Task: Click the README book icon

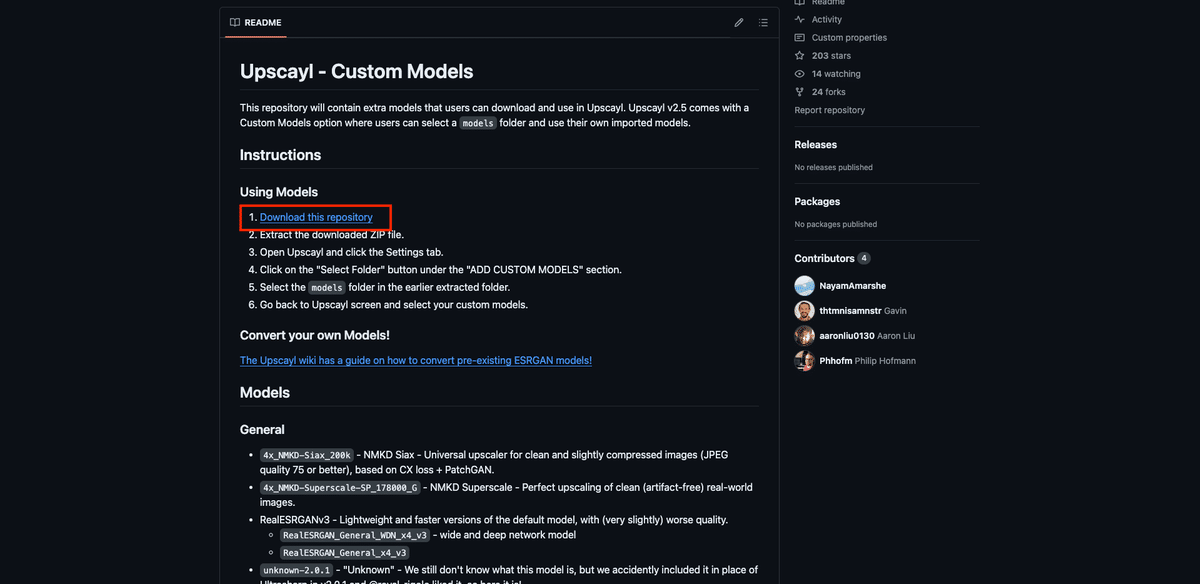Action: (x=234, y=22)
